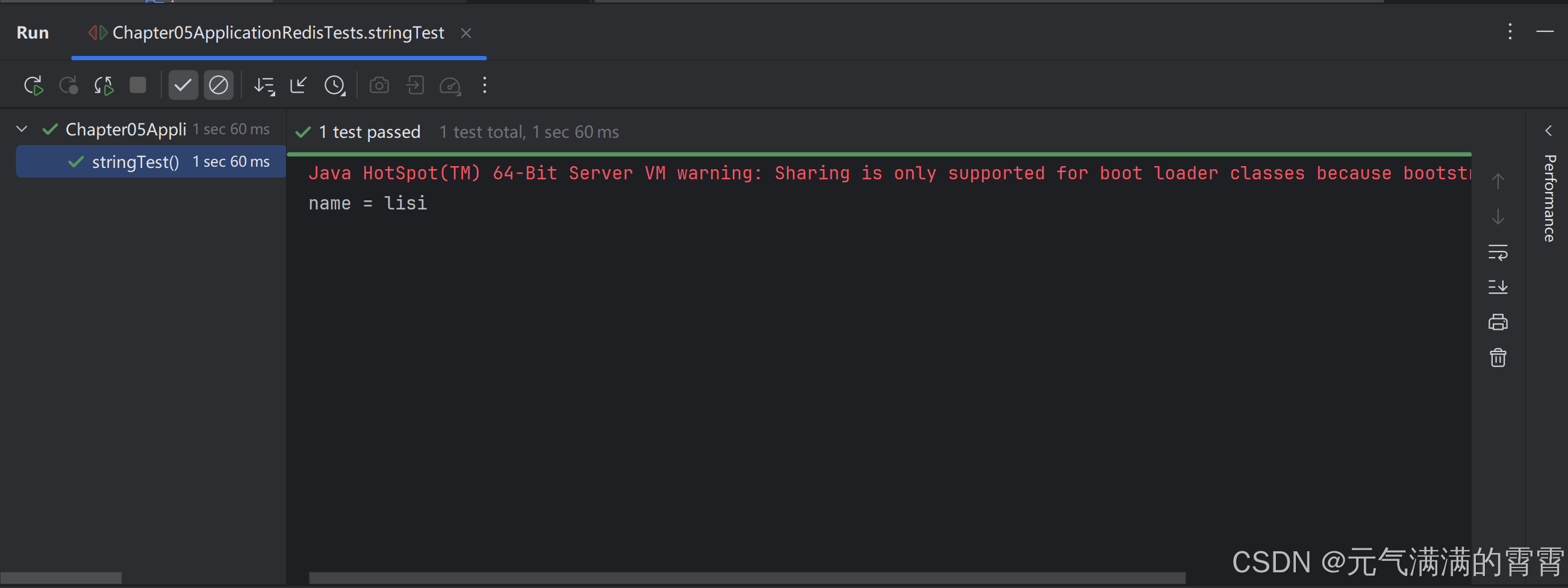Screen dimensions: 1568x588
Task: Click the camera snapshot icon in toolbar
Action: coord(379,85)
